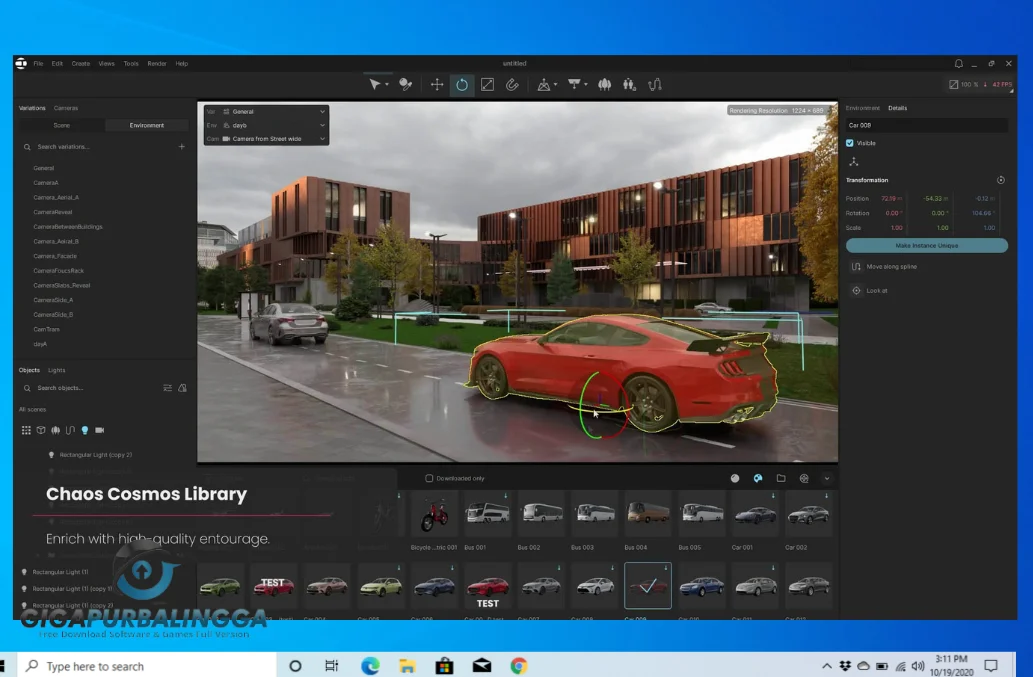Activate the material picker tool
Image resolution: width=1033 pixels, height=677 pixels.
coord(406,84)
